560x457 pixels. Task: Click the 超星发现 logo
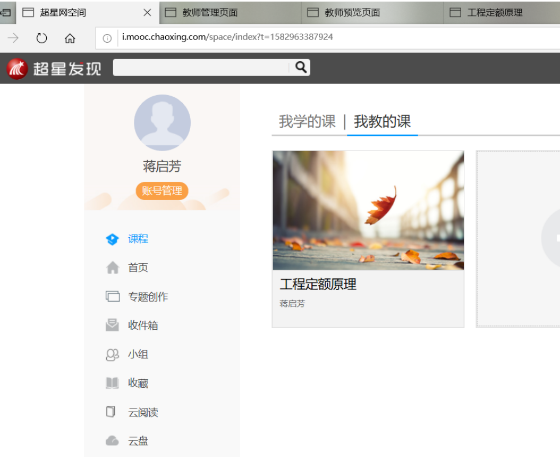click(x=54, y=69)
